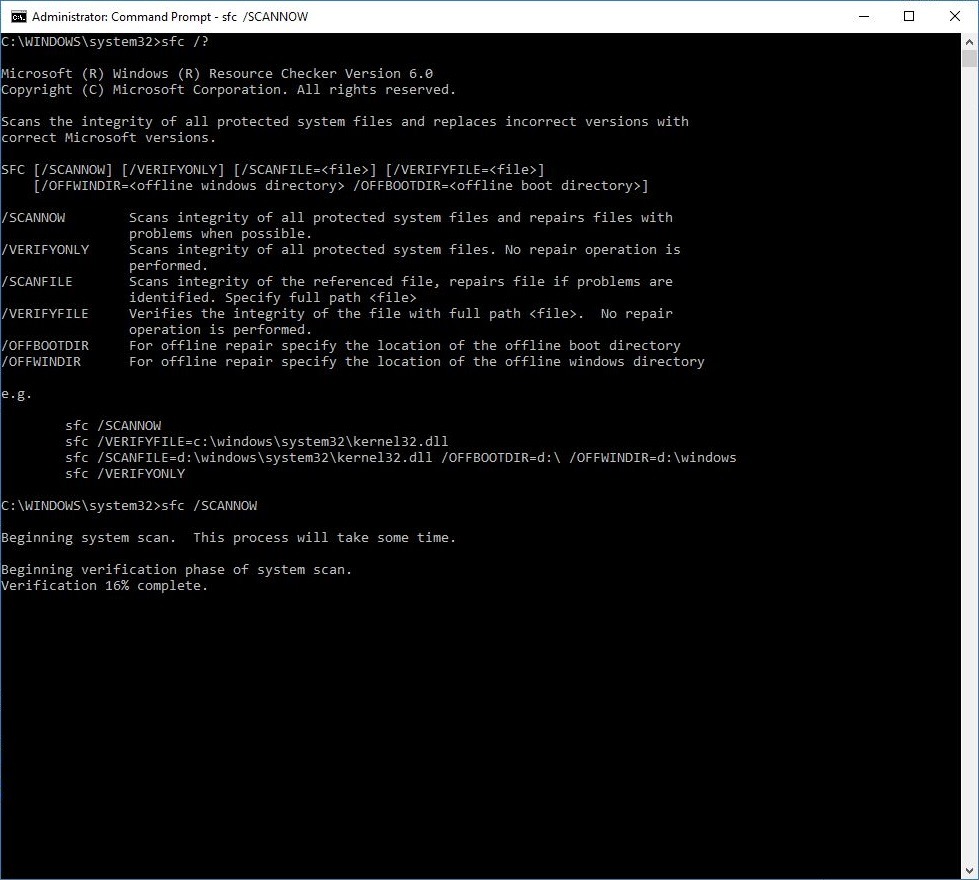Click the title text 'Administrator: Command Prompt - sfc /SCANNOW'
The width and height of the screenshot is (979, 880).
point(170,17)
